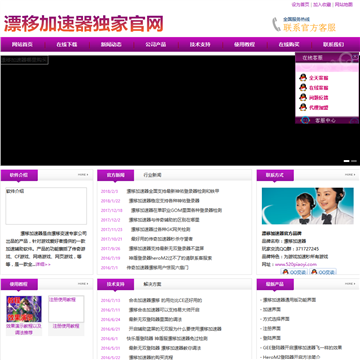Click the QQ penguin icon beside 代理加盟

[x=303, y=107]
